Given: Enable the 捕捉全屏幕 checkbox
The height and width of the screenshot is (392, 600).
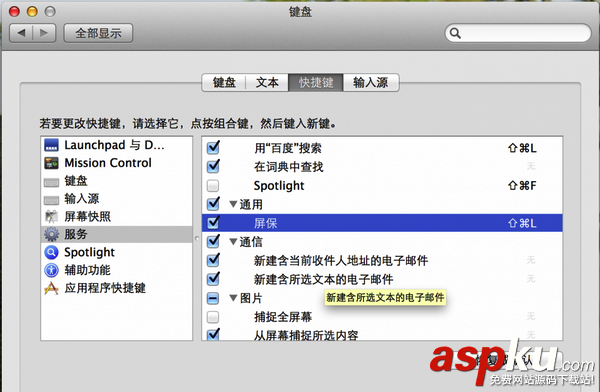Looking at the screenshot, I should click(x=213, y=317).
